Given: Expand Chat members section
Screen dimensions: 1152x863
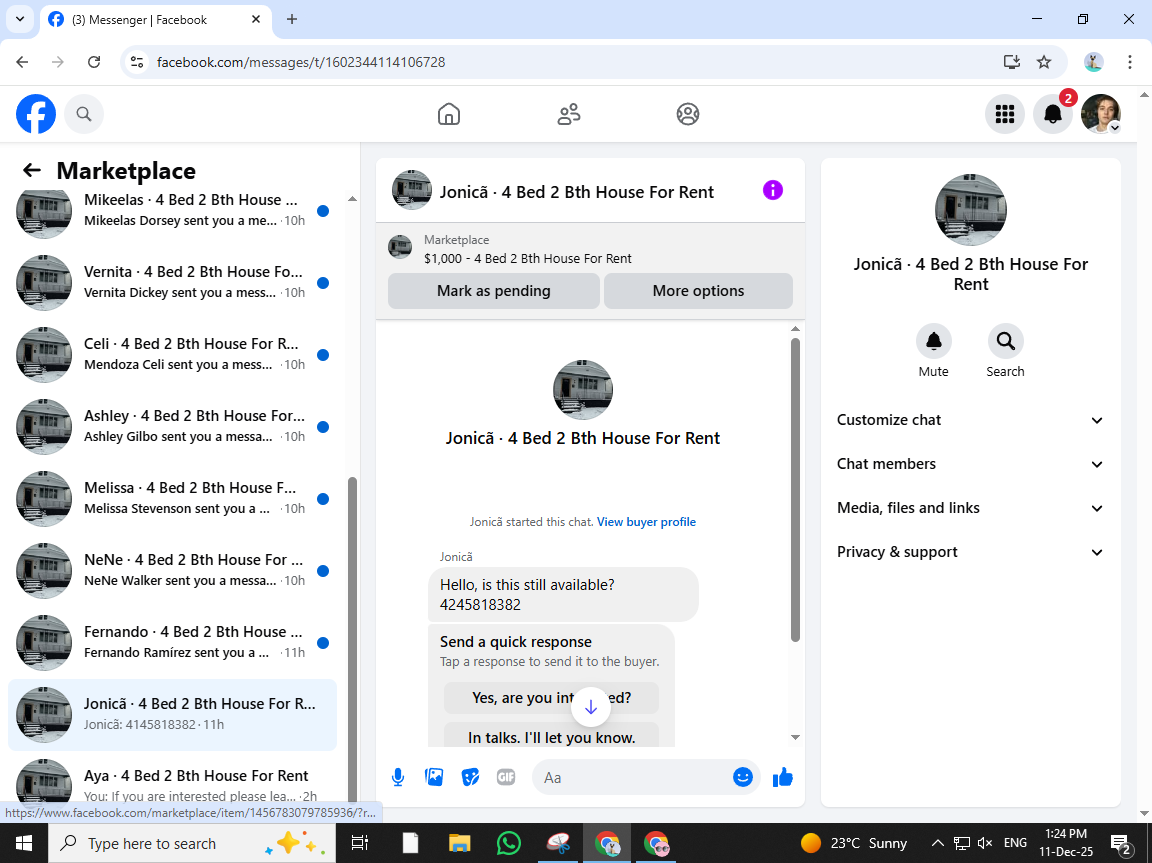Looking at the screenshot, I should pos(970,464).
